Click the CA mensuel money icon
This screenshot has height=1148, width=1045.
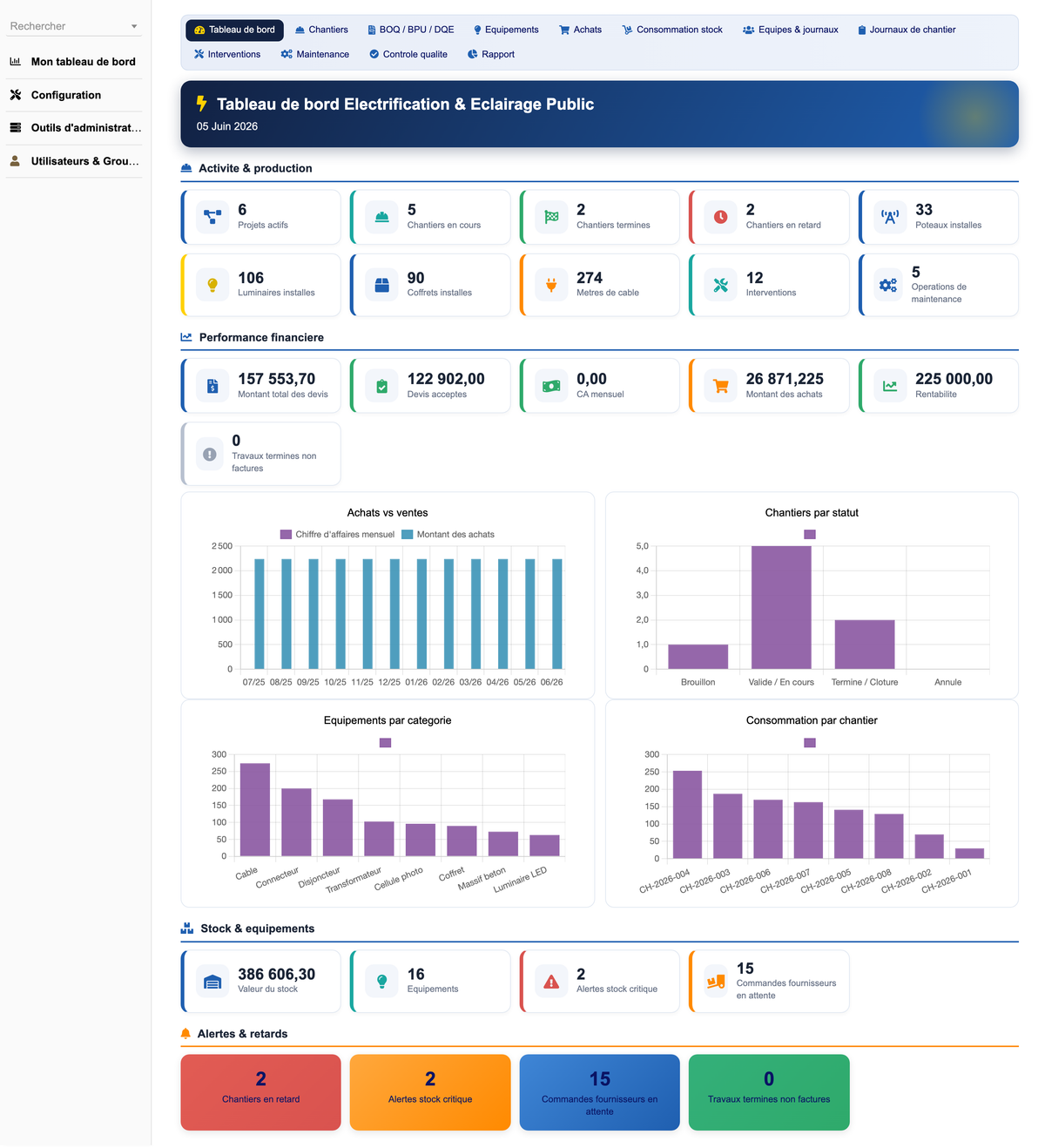(x=551, y=386)
